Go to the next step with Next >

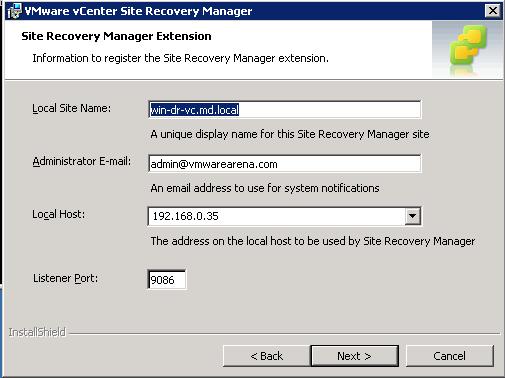pyautogui.click(x=354, y=356)
